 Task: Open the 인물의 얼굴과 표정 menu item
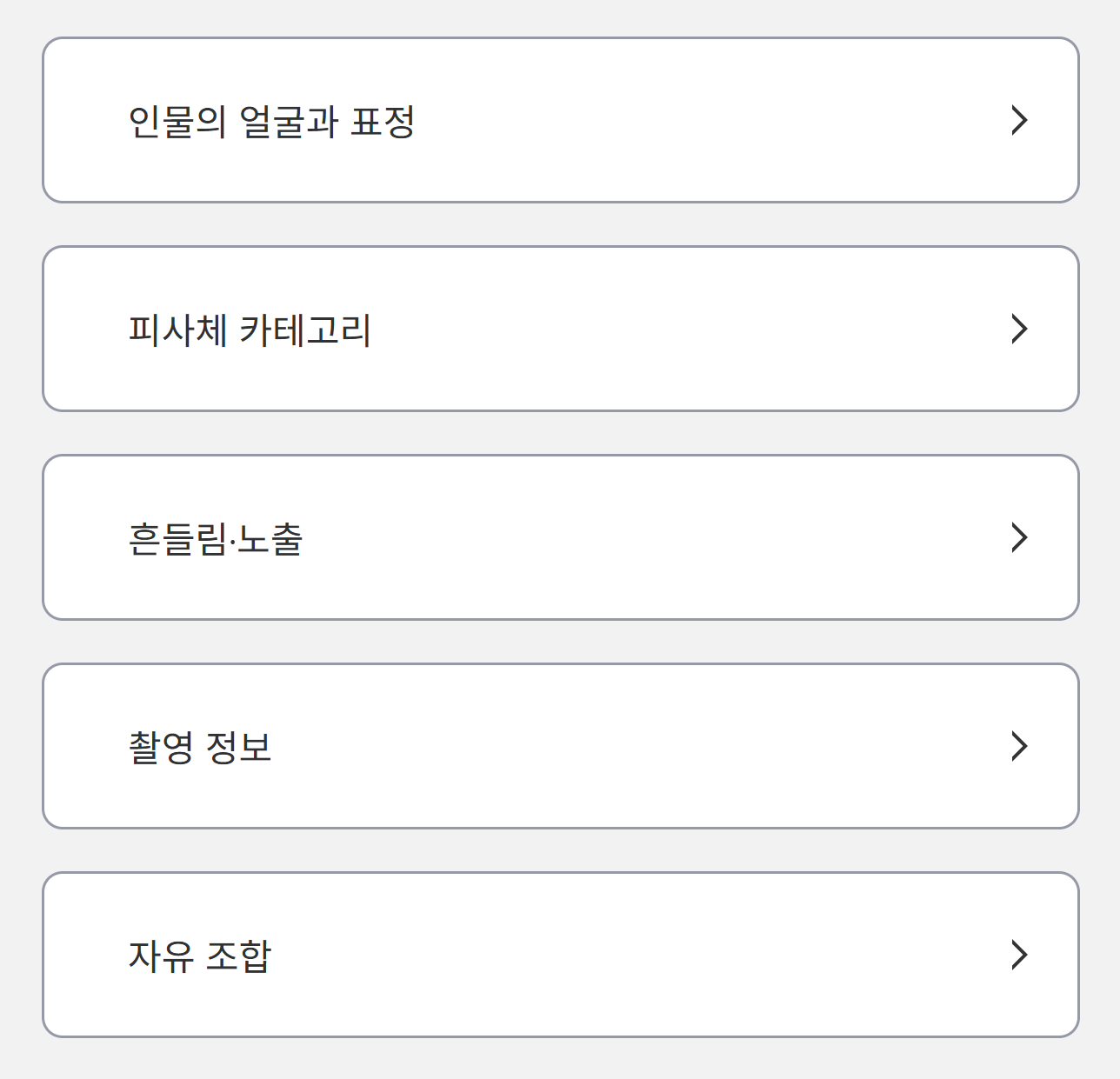click(560, 120)
